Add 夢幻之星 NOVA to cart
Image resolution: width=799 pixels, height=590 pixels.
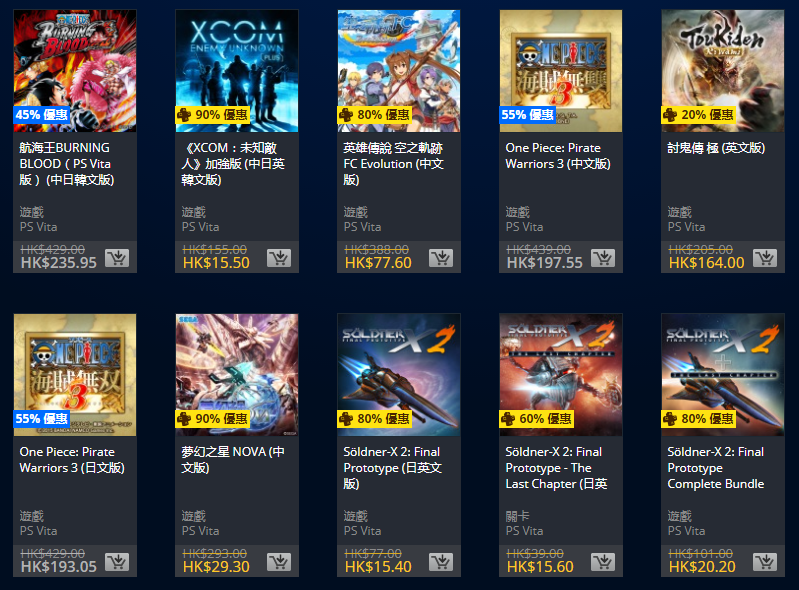(x=279, y=562)
